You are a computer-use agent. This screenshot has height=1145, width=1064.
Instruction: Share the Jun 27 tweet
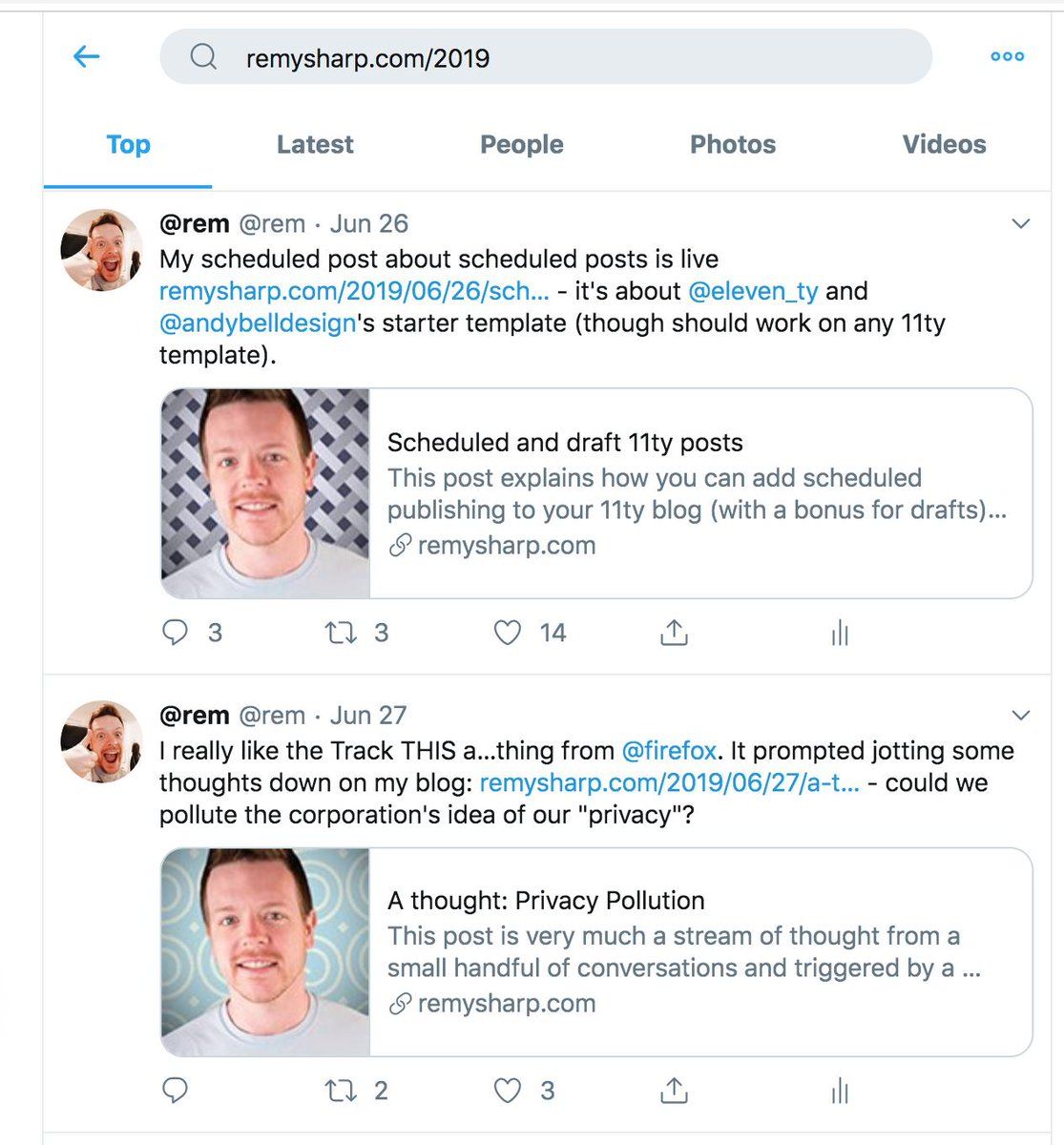tap(674, 1091)
